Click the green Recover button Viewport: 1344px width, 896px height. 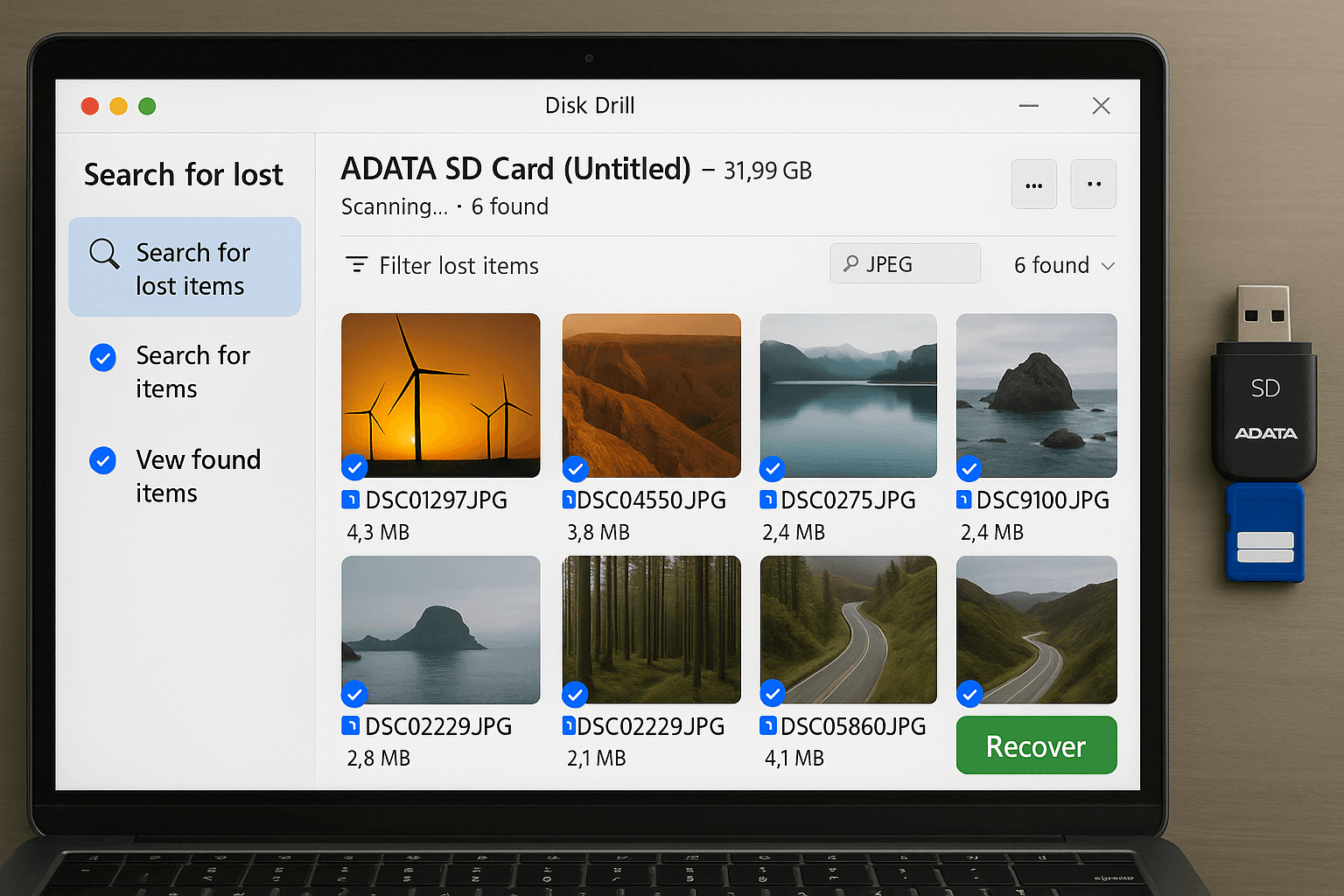point(1037,745)
